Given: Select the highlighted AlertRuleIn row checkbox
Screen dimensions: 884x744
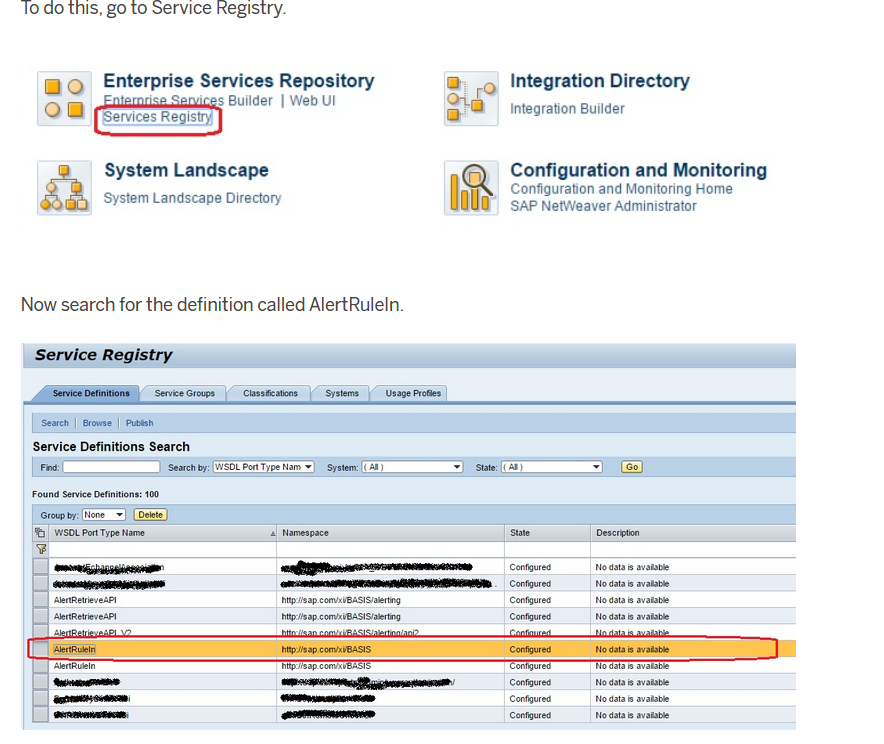Looking at the screenshot, I should point(41,649).
